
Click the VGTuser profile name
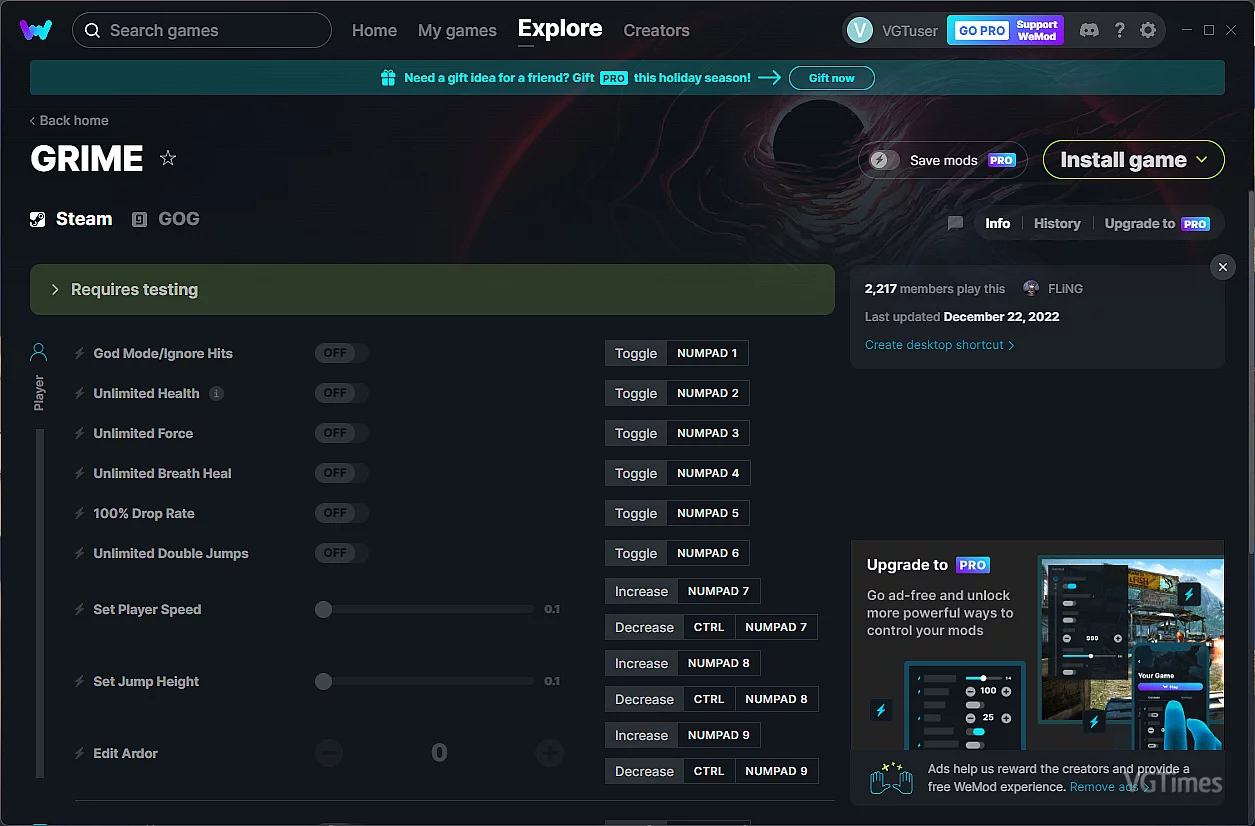(x=910, y=30)
